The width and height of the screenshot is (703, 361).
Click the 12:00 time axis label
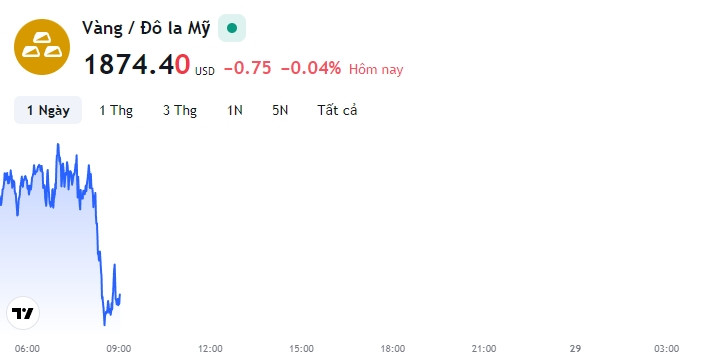click(x=210, y=348)
